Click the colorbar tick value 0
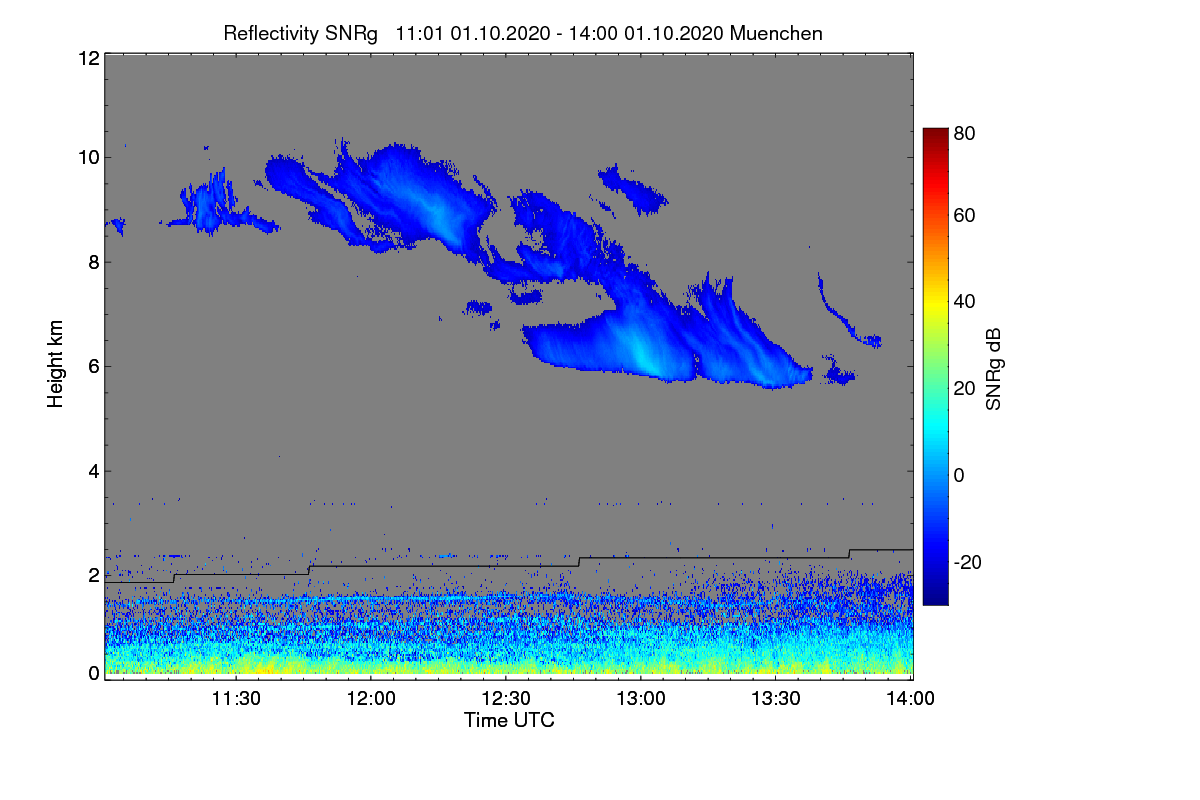Image resolution: width=1200 pixels, height=800 pixels. (x=960, y=475)
